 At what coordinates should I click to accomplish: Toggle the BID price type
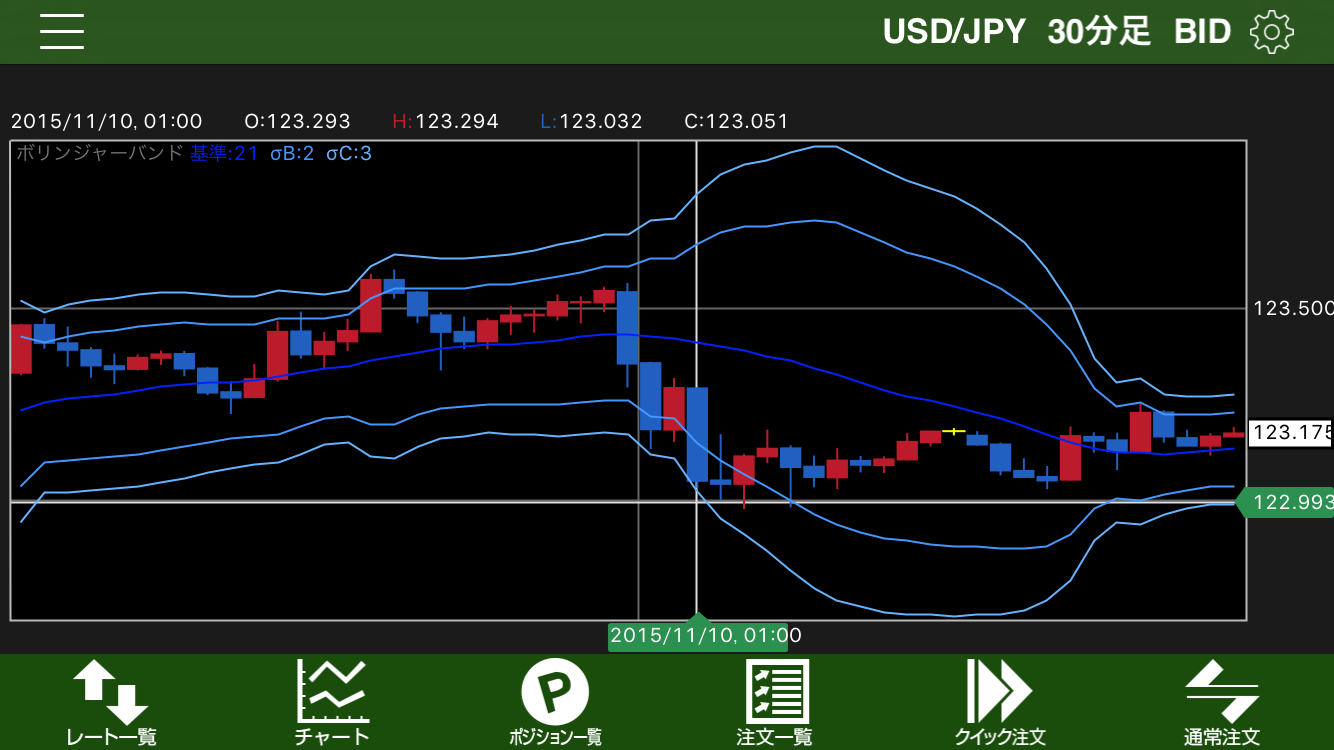1202,32
